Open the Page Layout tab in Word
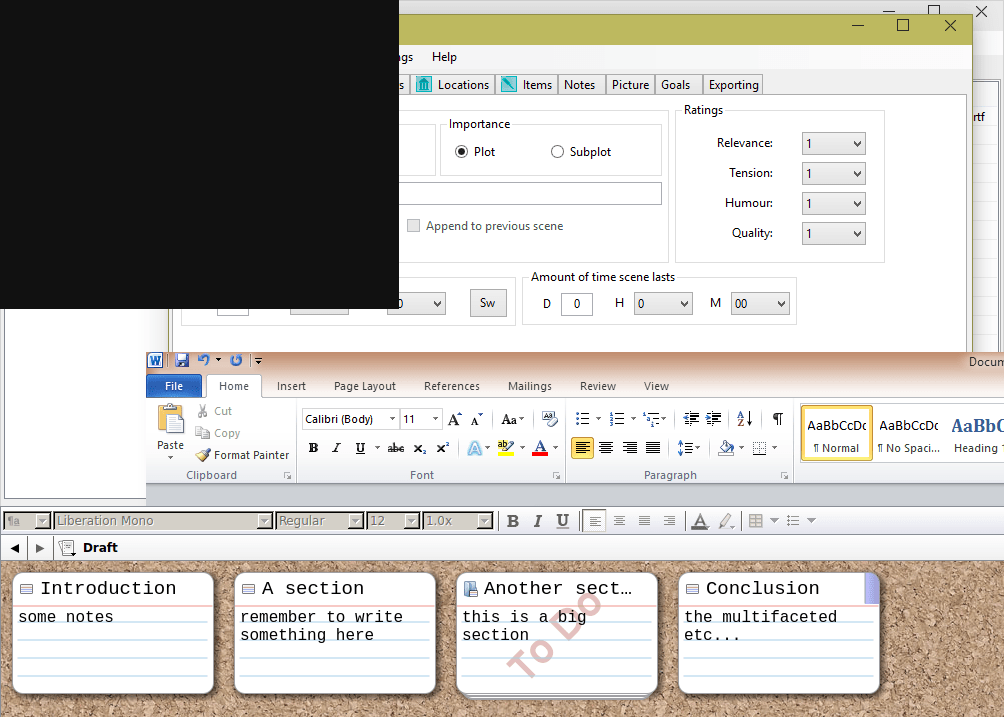The height and width of the screenshot is (717, 1004). (x=365, y=387)
